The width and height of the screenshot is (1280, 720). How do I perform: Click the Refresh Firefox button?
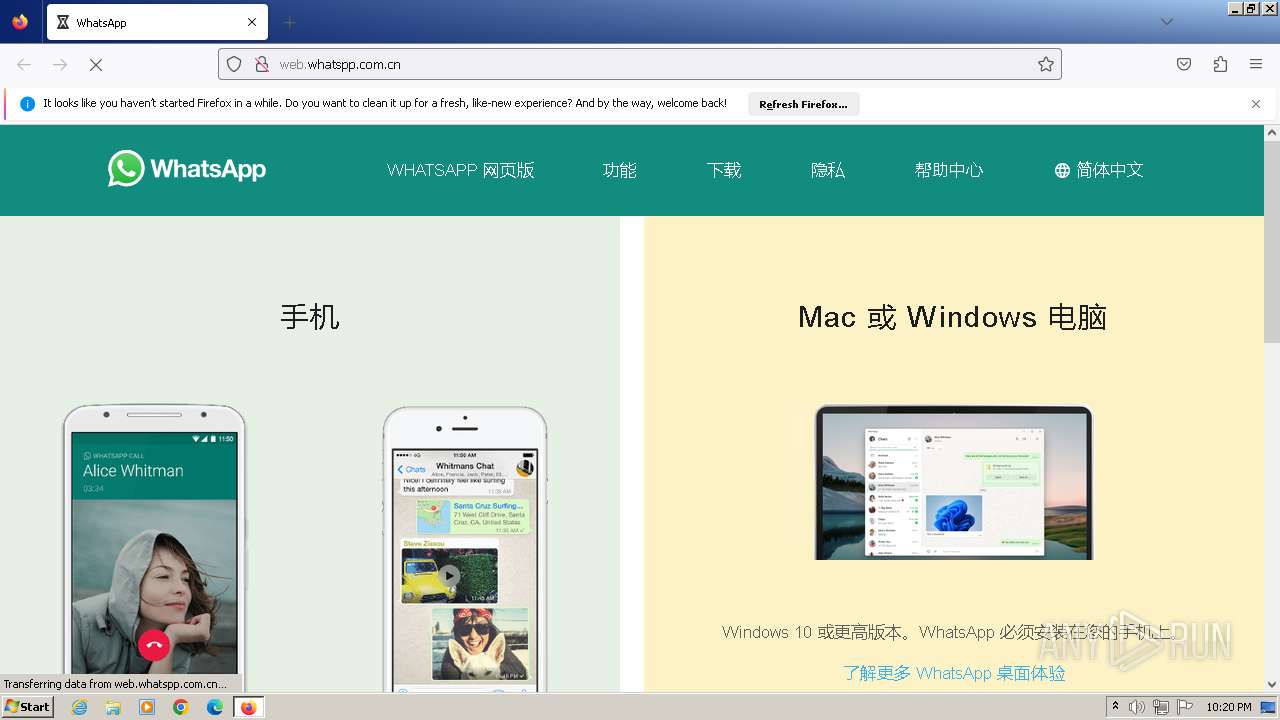click(x=803, y=104)
